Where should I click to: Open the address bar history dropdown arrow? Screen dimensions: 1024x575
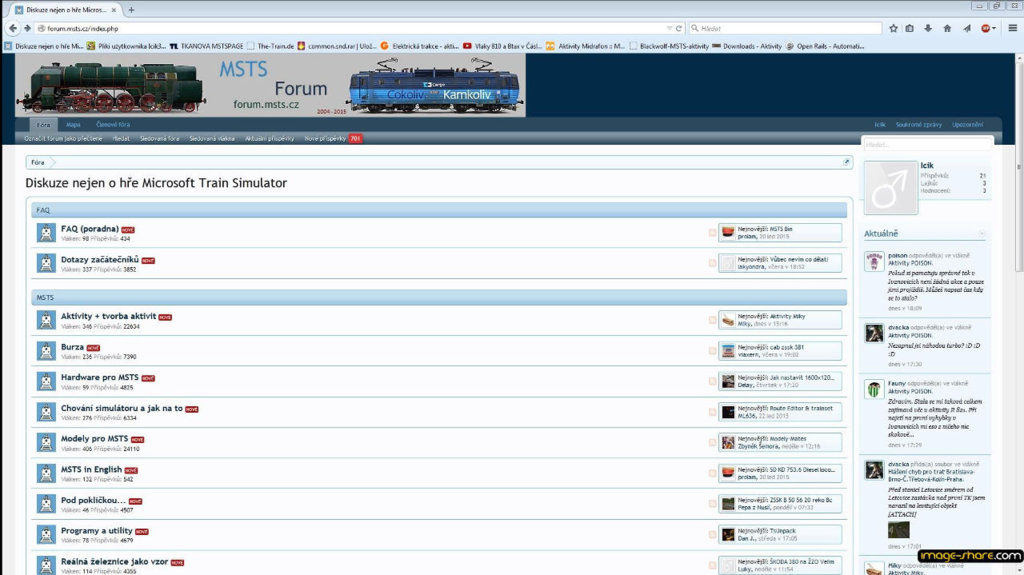(669, 28)
